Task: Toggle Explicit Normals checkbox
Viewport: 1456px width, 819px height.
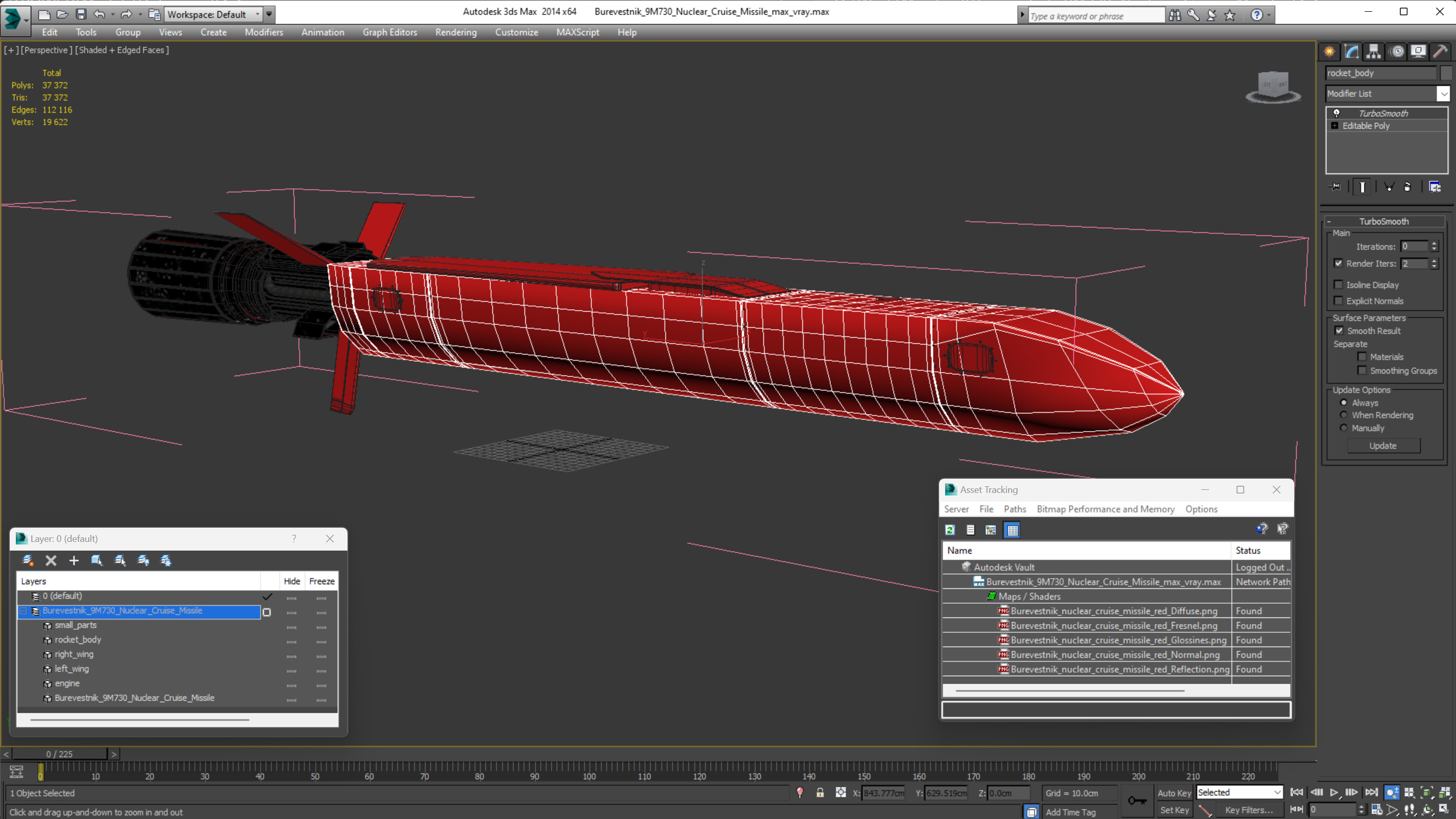Action: 1338,300
